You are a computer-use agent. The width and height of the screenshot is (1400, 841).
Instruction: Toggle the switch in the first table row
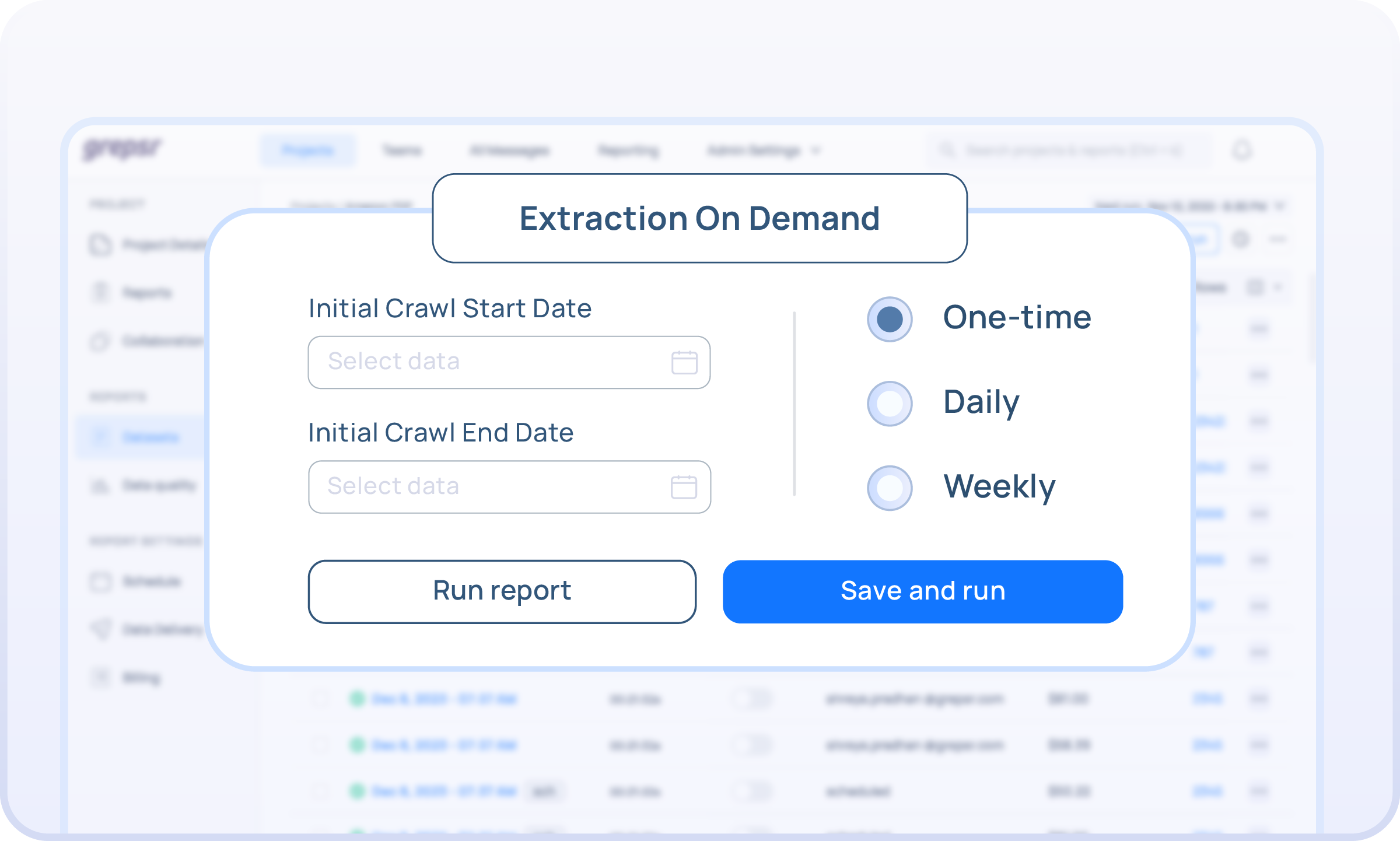752,698
